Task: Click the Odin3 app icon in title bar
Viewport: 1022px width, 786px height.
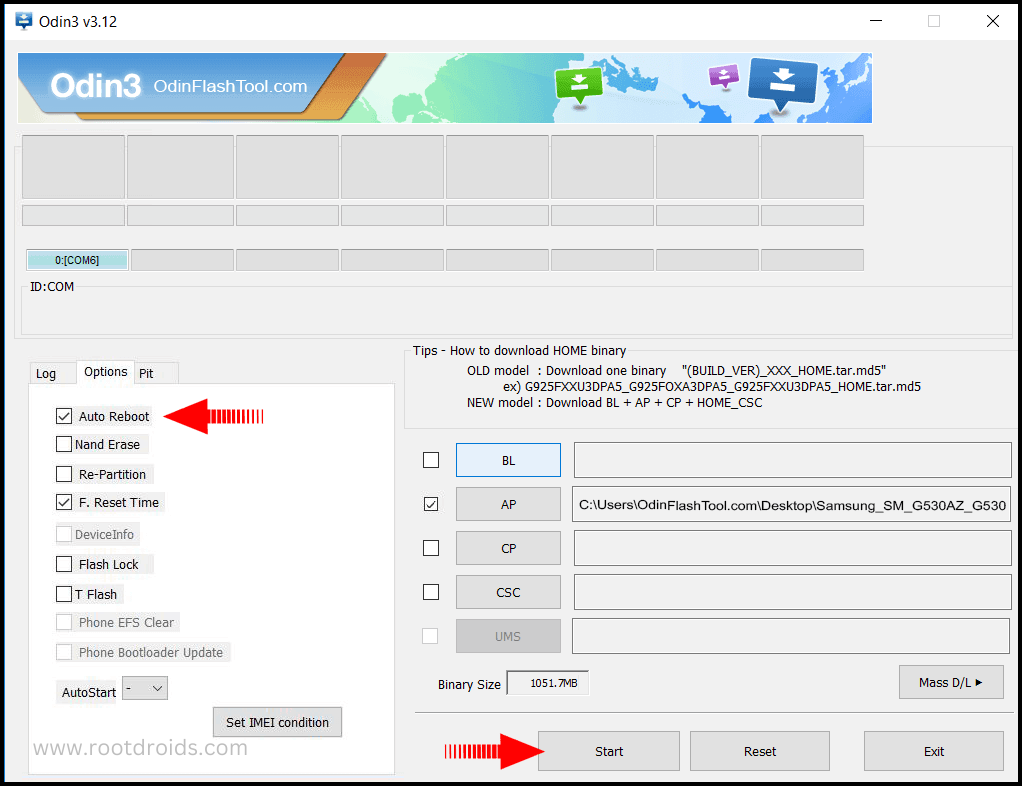Action: click(x=23, y=21)
